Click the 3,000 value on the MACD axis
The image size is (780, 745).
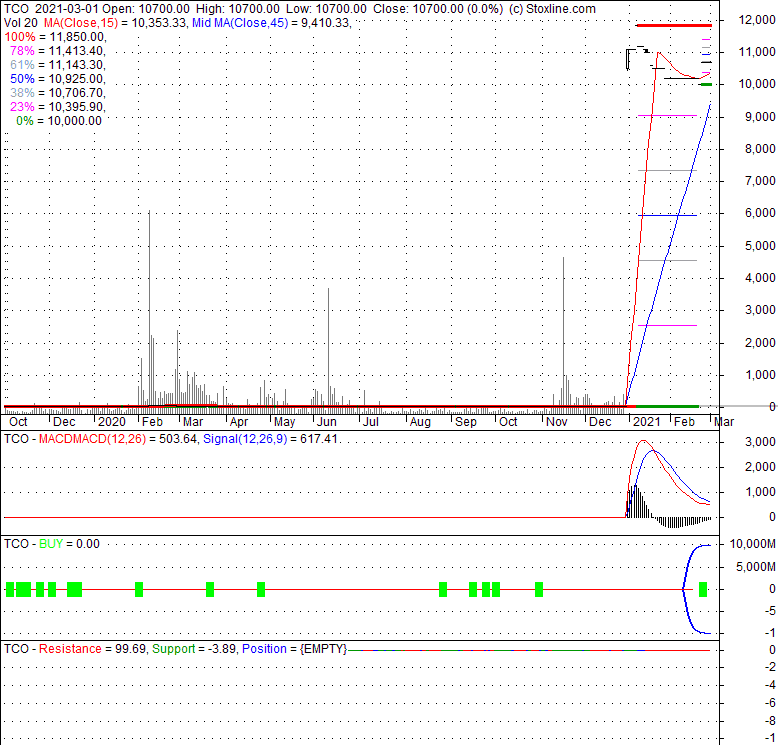[x=760, y=442]
